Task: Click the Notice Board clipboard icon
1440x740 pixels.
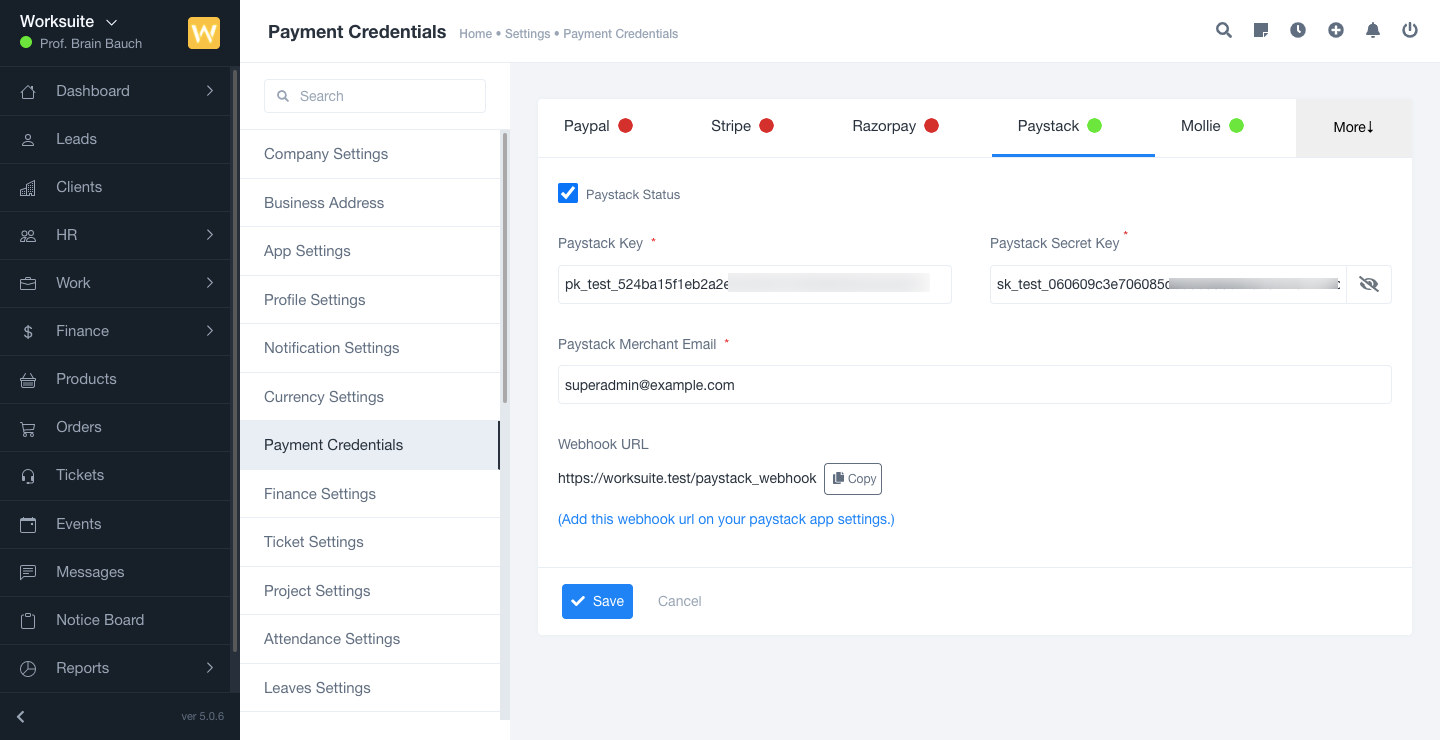Action: click(x=28, y=620)
